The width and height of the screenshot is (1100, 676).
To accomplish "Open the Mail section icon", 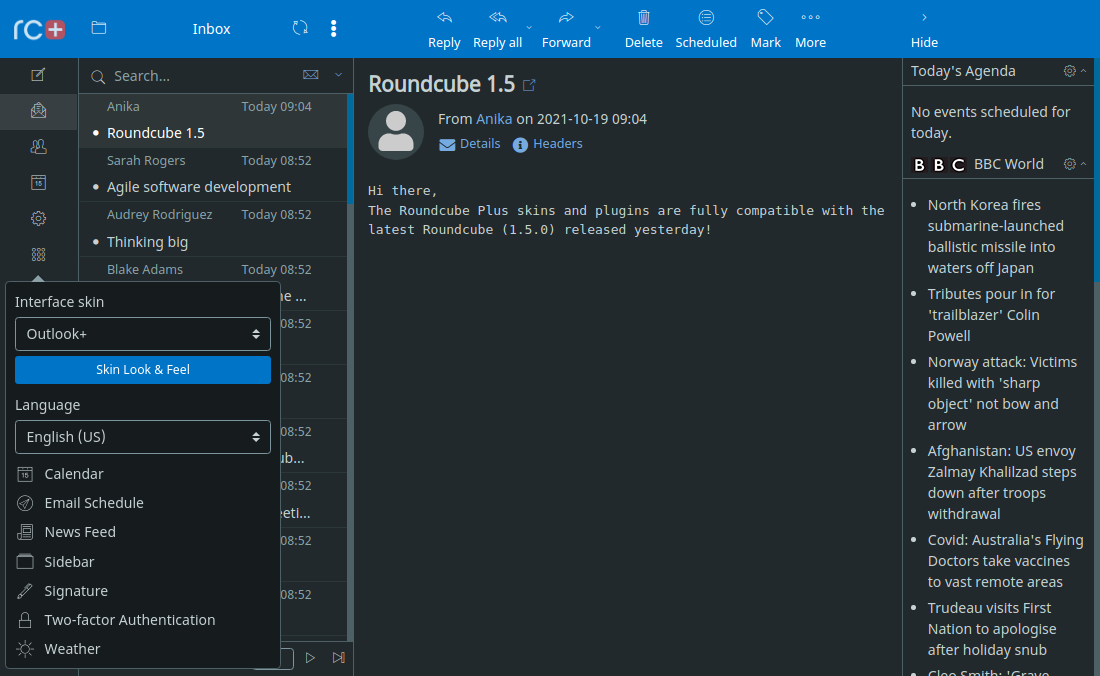I will point(39,111).
